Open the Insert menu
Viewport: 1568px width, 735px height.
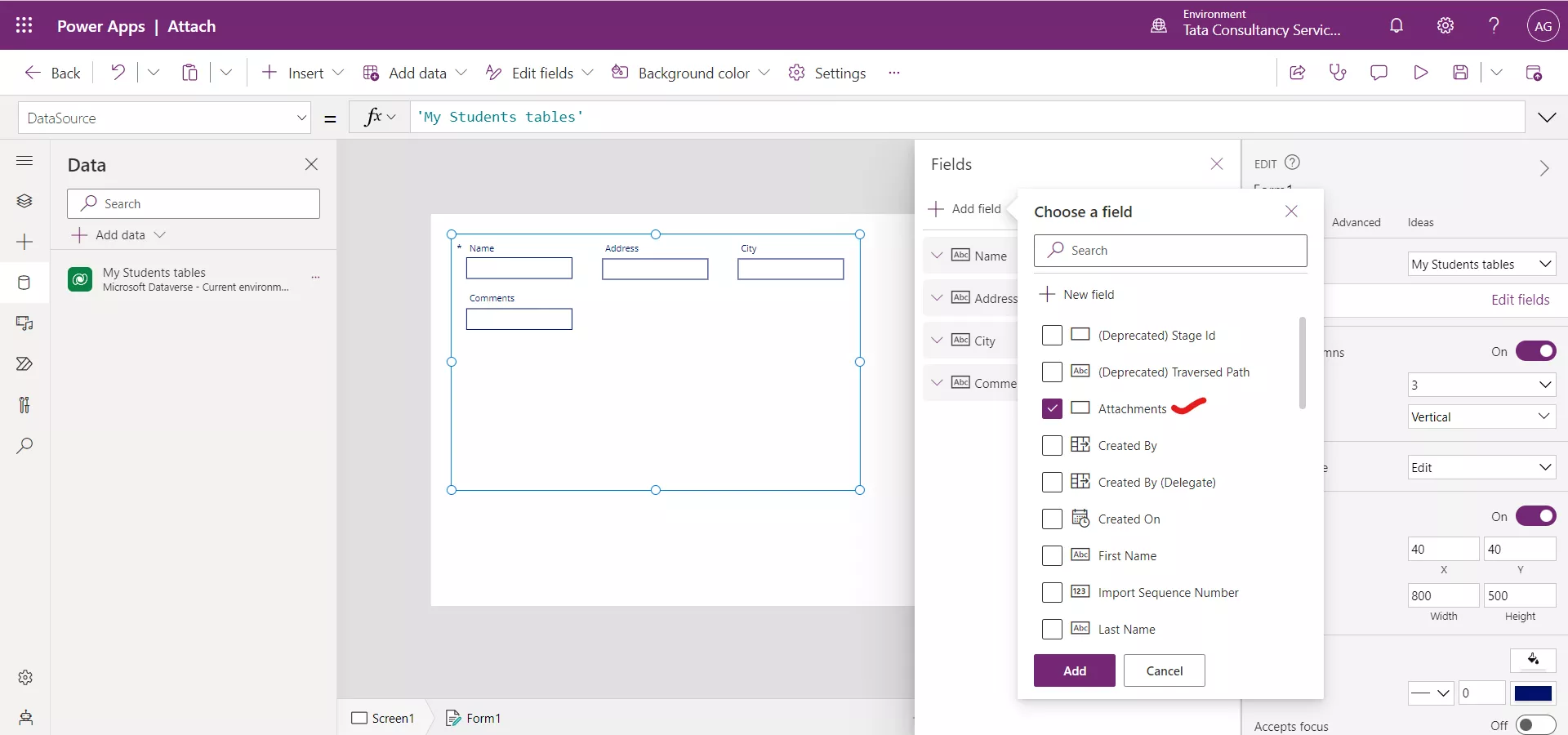[x=303, y=73]
